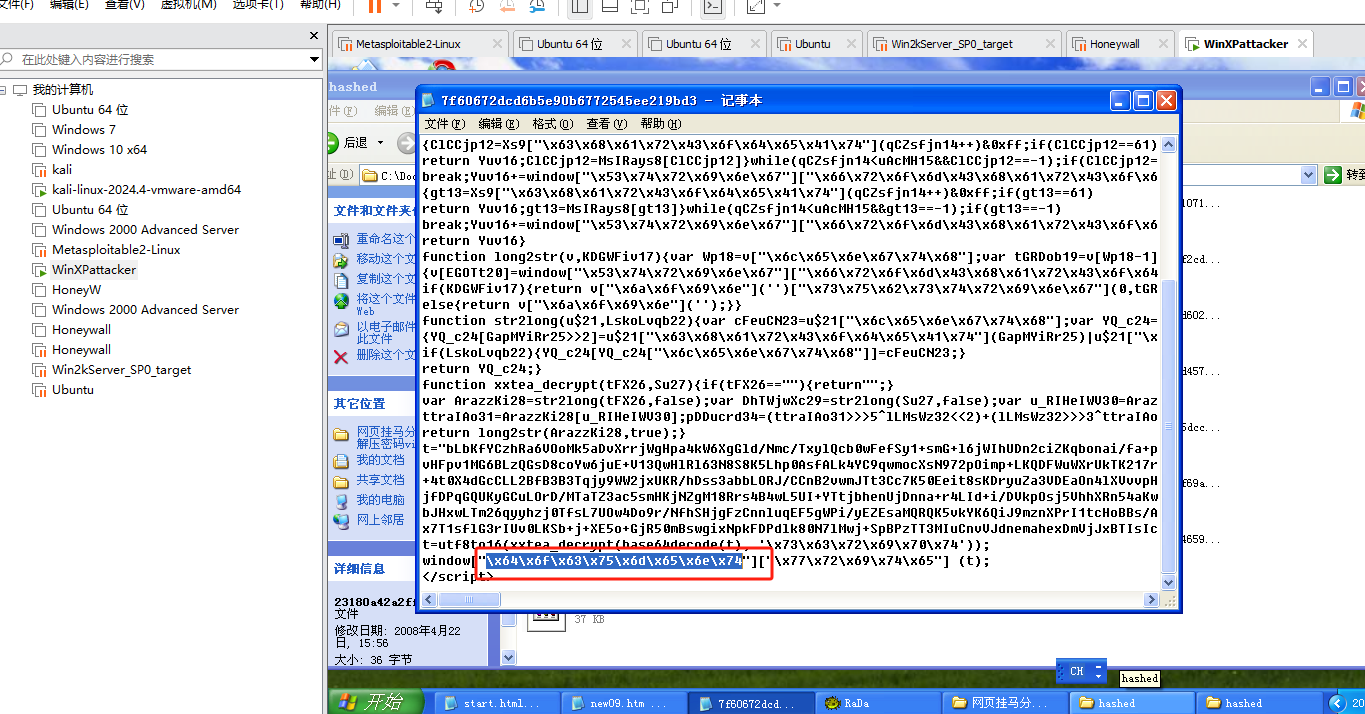Take a snapshot of this virtual machine

(x=477, y=6)
